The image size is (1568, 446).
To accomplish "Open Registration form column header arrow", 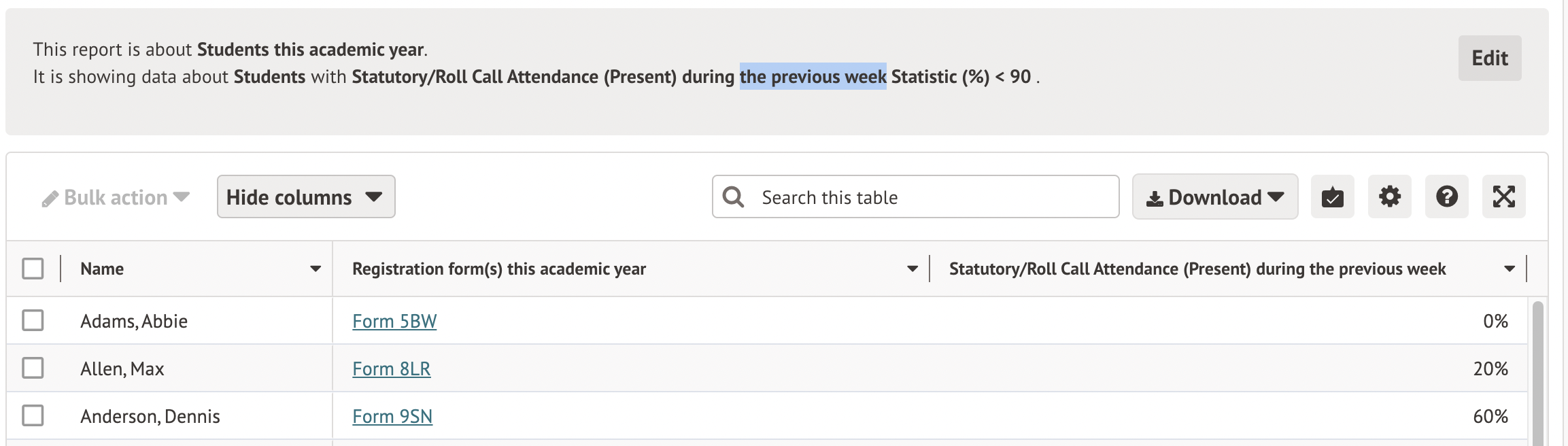I will 913,269.
